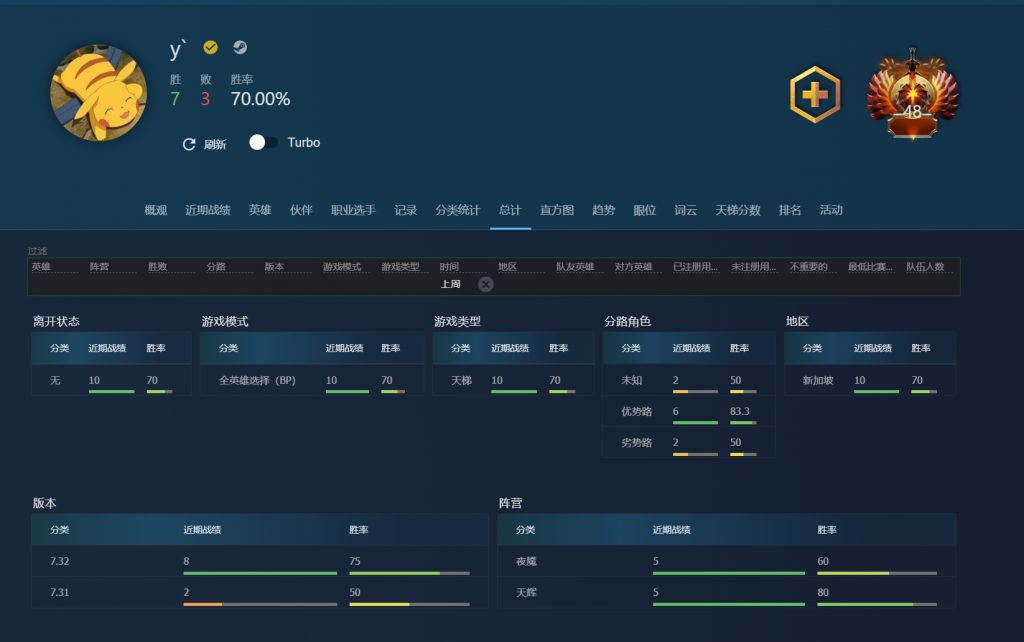Click the 7.32 win rate bar
1024x642 pixels.
(412, 570)
